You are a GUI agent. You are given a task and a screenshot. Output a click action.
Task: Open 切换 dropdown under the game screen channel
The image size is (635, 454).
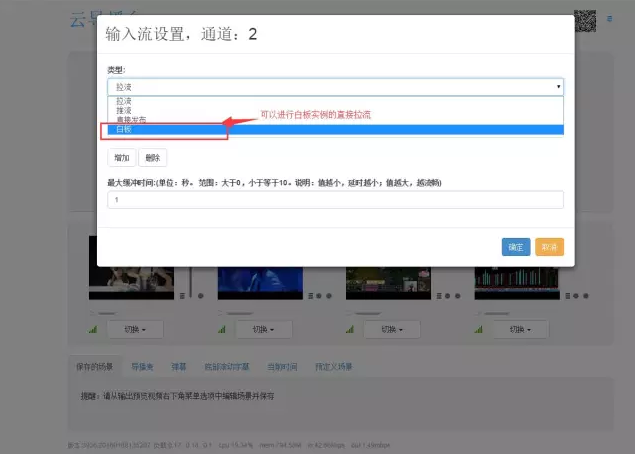point(392,330)
